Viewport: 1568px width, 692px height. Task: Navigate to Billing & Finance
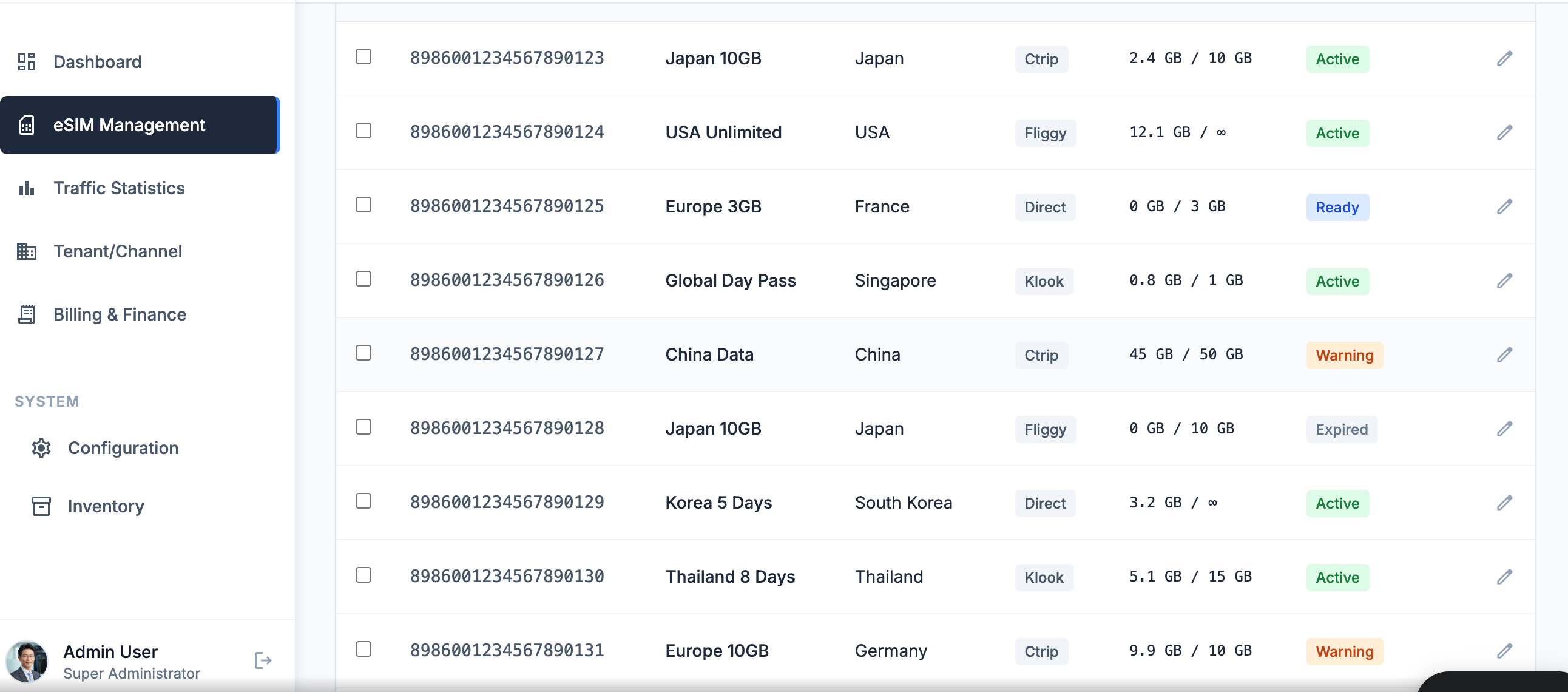click(120, 314)
